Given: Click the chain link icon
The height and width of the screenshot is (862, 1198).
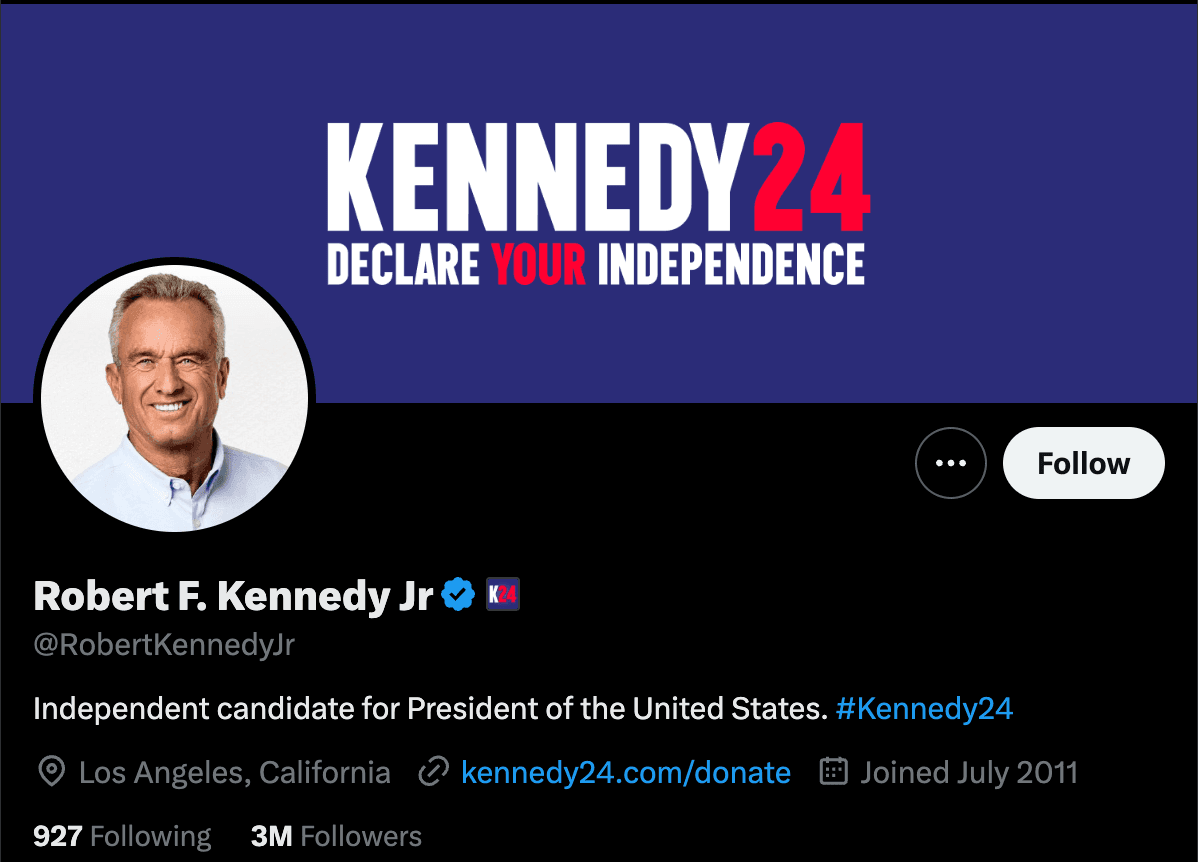Looking at the screenshot, I should tap(433, 772).
